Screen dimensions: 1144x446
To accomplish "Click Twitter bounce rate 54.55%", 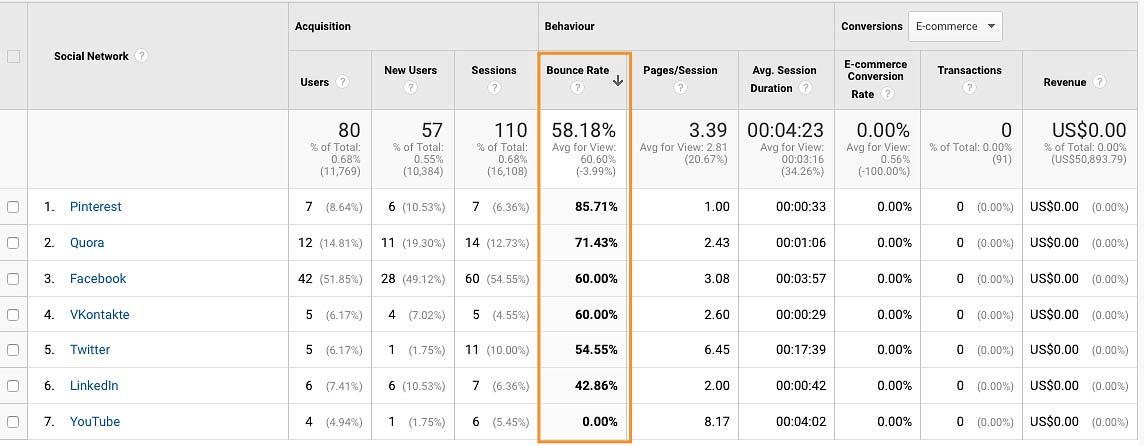I will [596, 350].
